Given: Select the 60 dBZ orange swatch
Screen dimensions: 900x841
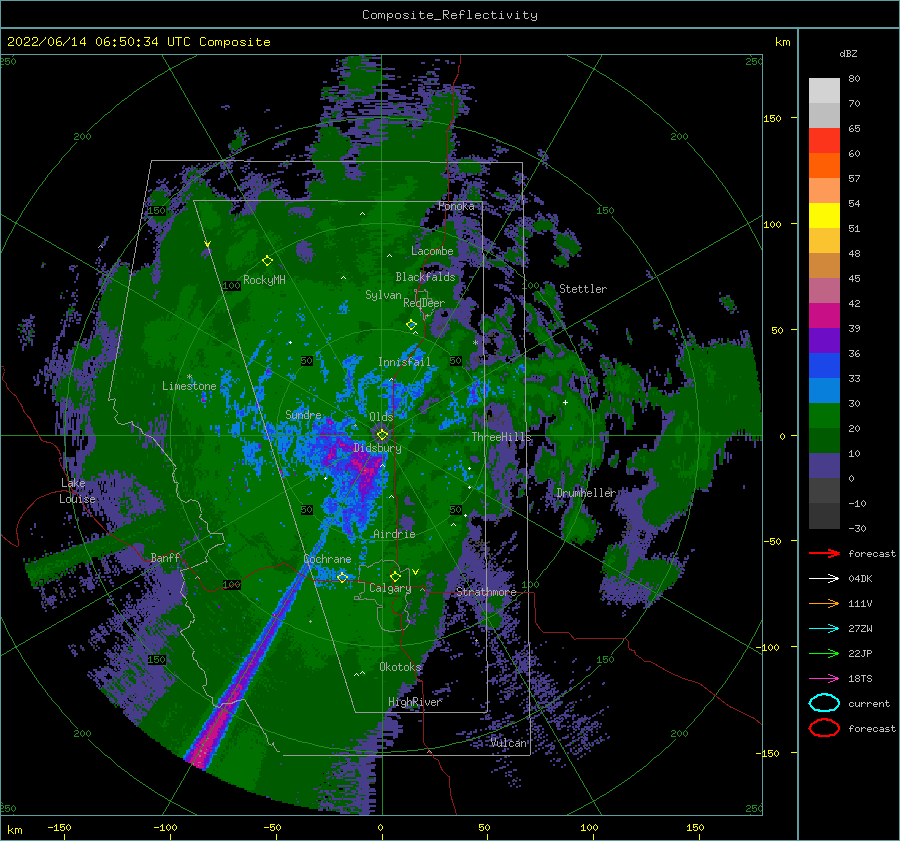Looking at the screenshot, I should (824, 165).
